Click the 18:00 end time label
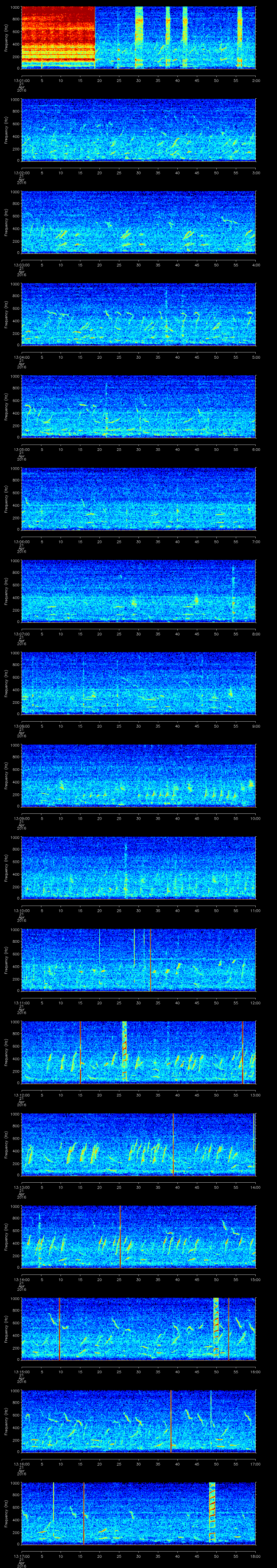 pyautogui.click(x=255, y=1556)
